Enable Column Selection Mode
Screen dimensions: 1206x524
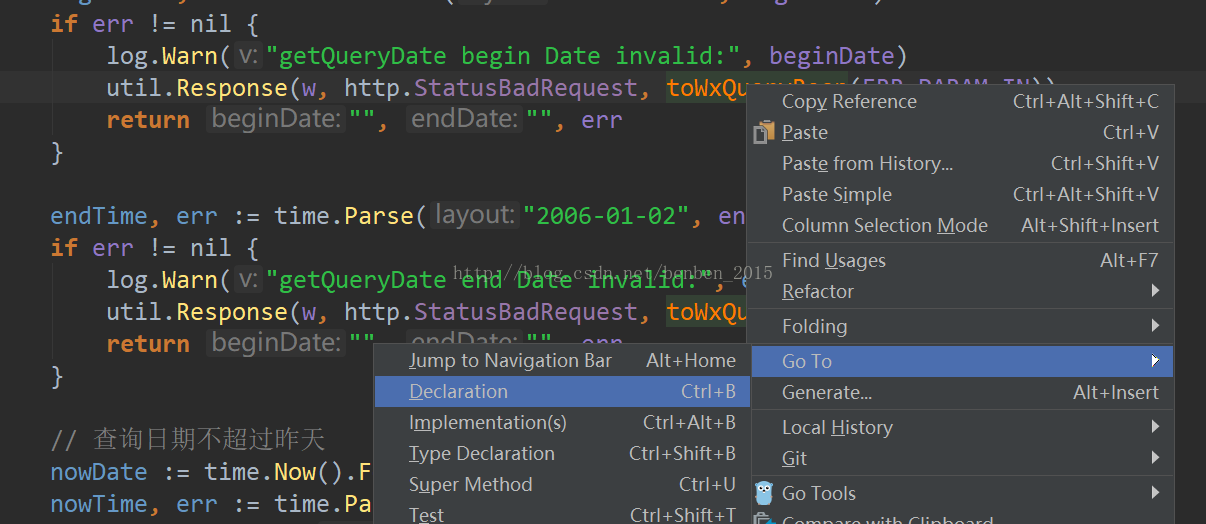[x=884, y=225]
